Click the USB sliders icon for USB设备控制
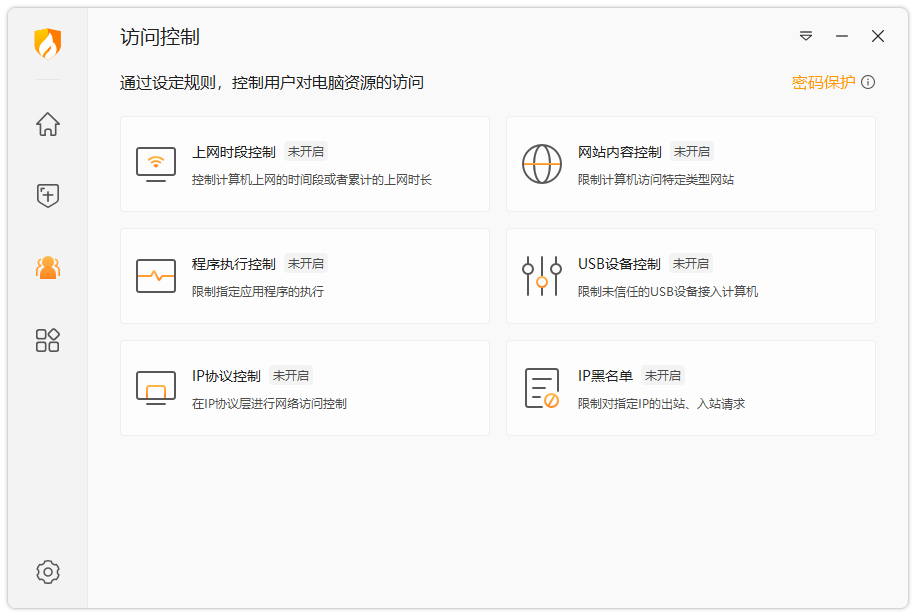The image size is (916, 616). (541, 275)
